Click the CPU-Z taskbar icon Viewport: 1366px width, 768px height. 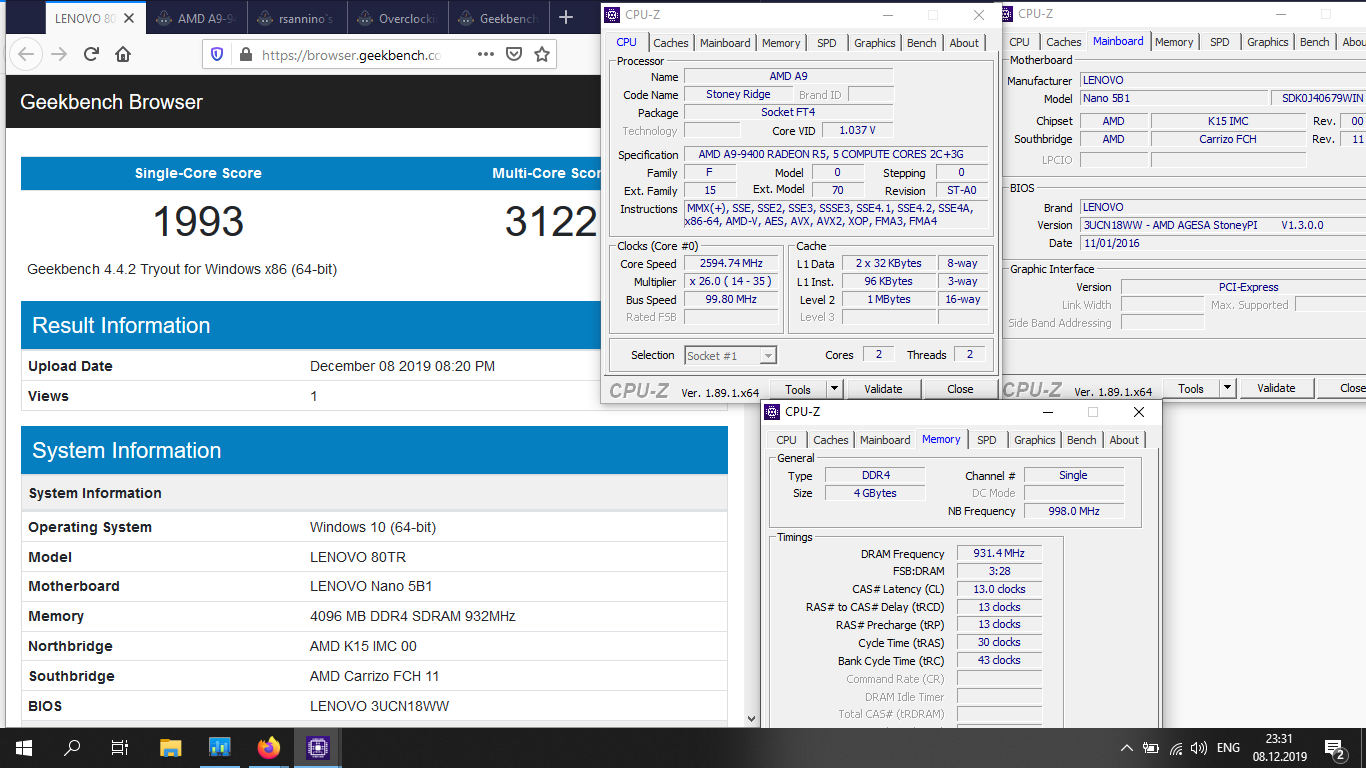318,747
